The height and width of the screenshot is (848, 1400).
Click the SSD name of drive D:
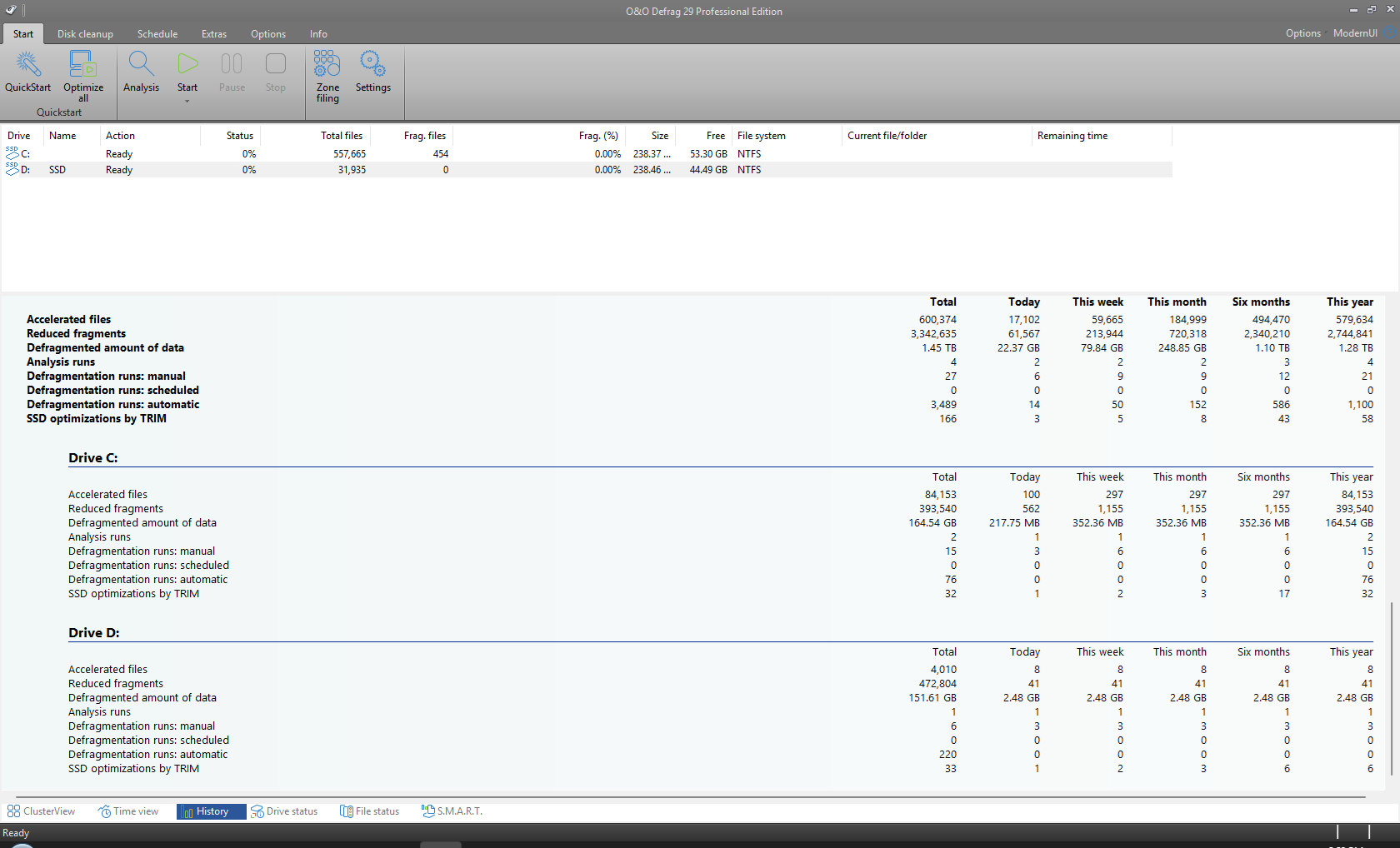tap(57, 170)
